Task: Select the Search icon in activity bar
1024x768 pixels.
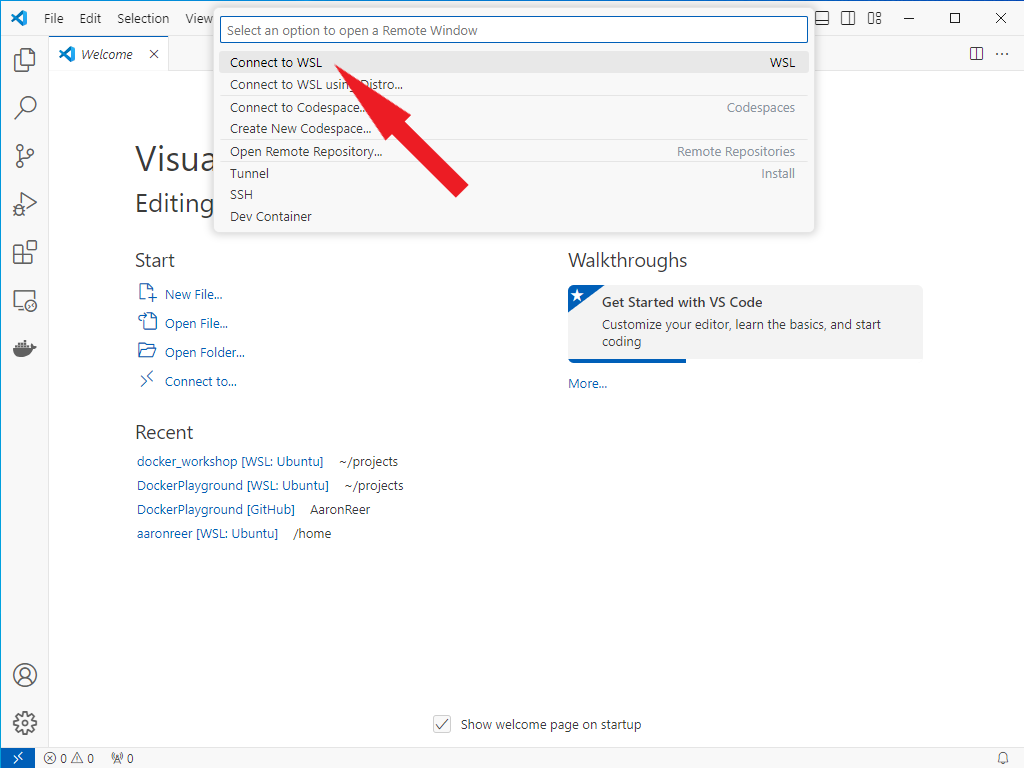Action: pyautogui.click(x=23, y=108)
